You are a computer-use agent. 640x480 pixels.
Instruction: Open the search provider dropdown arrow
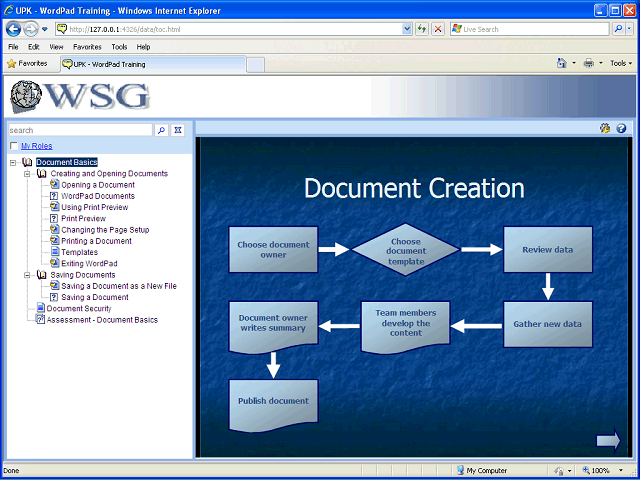tap(629, 29)
